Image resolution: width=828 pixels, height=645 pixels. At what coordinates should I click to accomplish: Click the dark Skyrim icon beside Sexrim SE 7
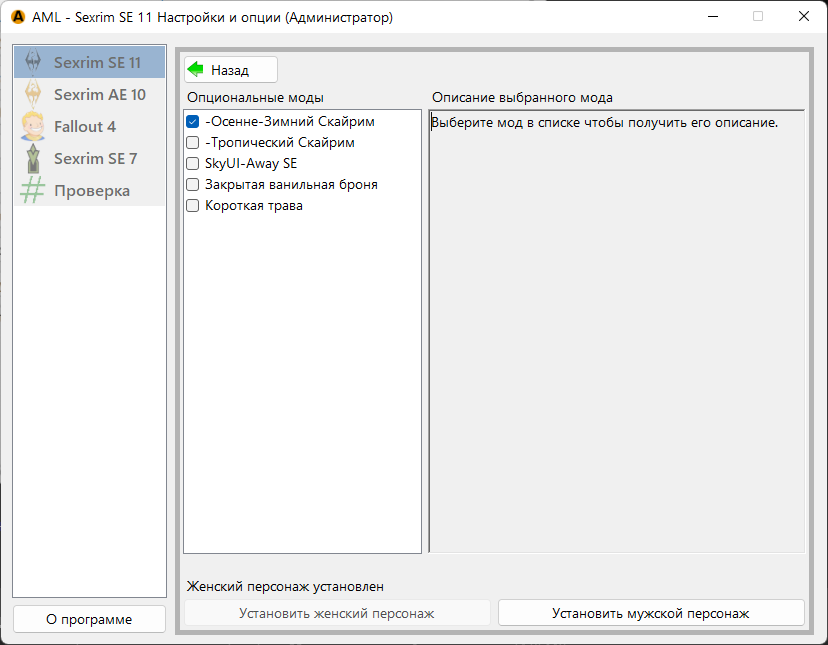(x=33, y=158)
